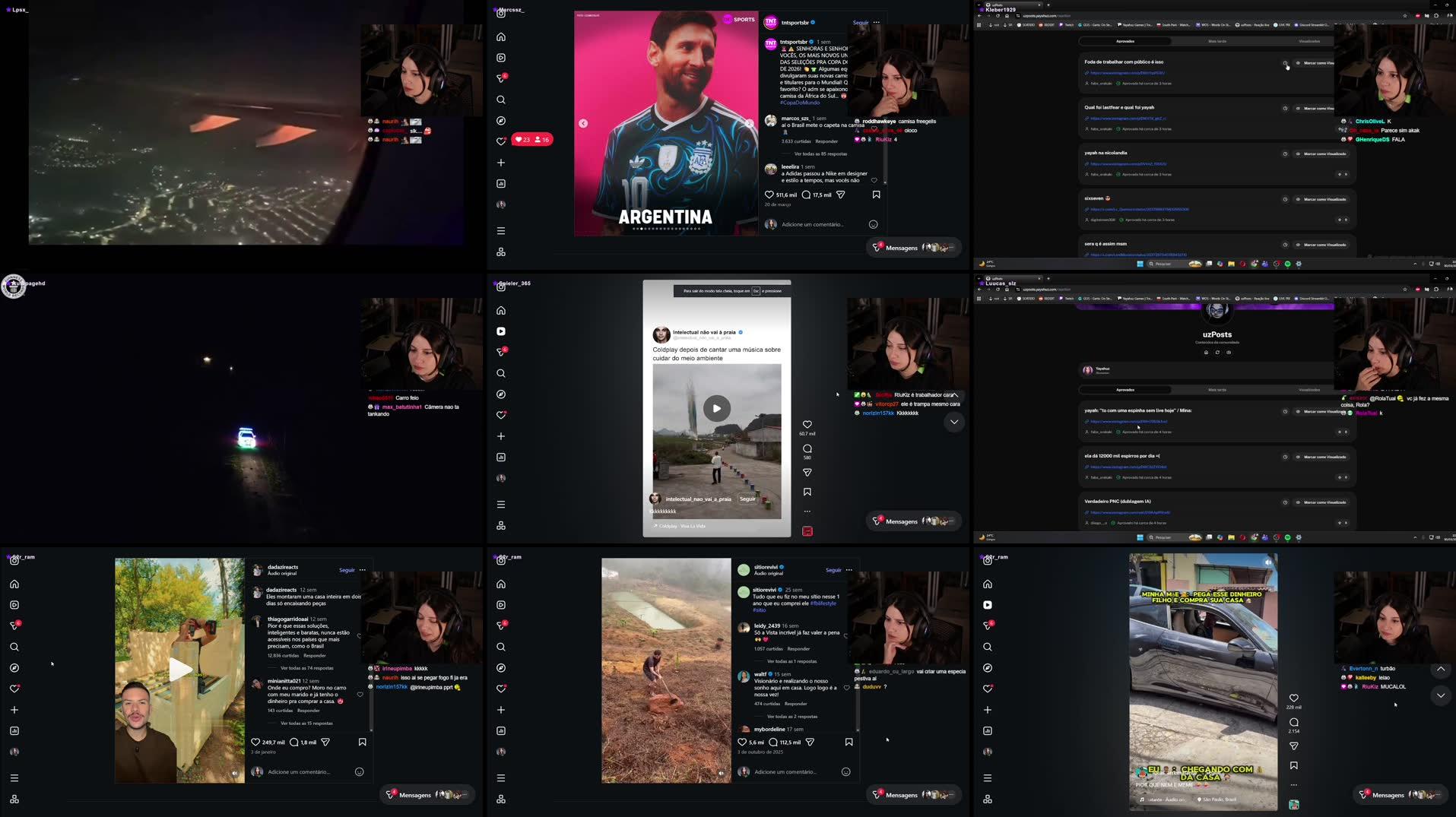Click the 'Adicione um comentário' input field
This screenshot has height=817, width=1456.
814,224
